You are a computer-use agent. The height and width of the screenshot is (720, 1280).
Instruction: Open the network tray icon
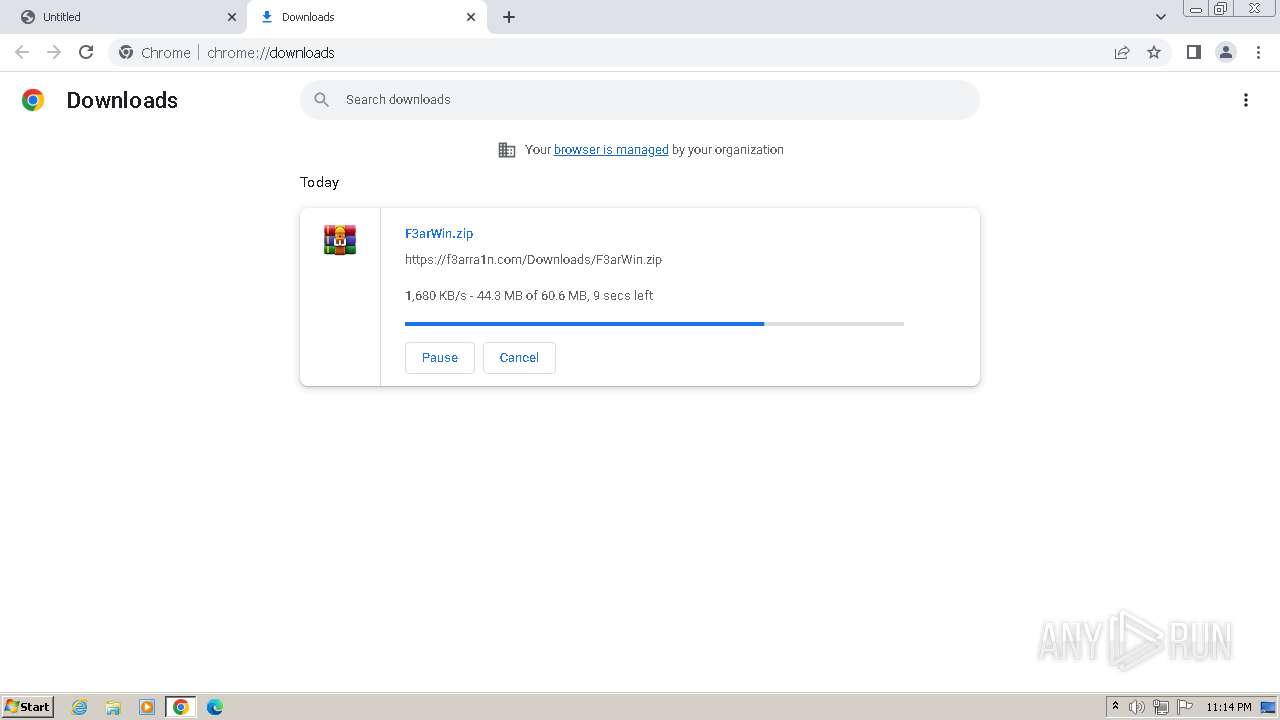pyautogui.click(x=1161, y=707)
